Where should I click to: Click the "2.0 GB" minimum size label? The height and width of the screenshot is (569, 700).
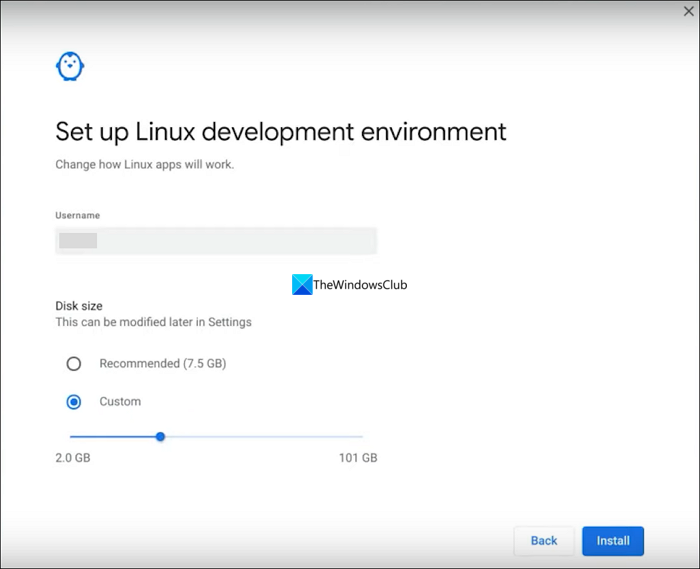click(72, 458)
